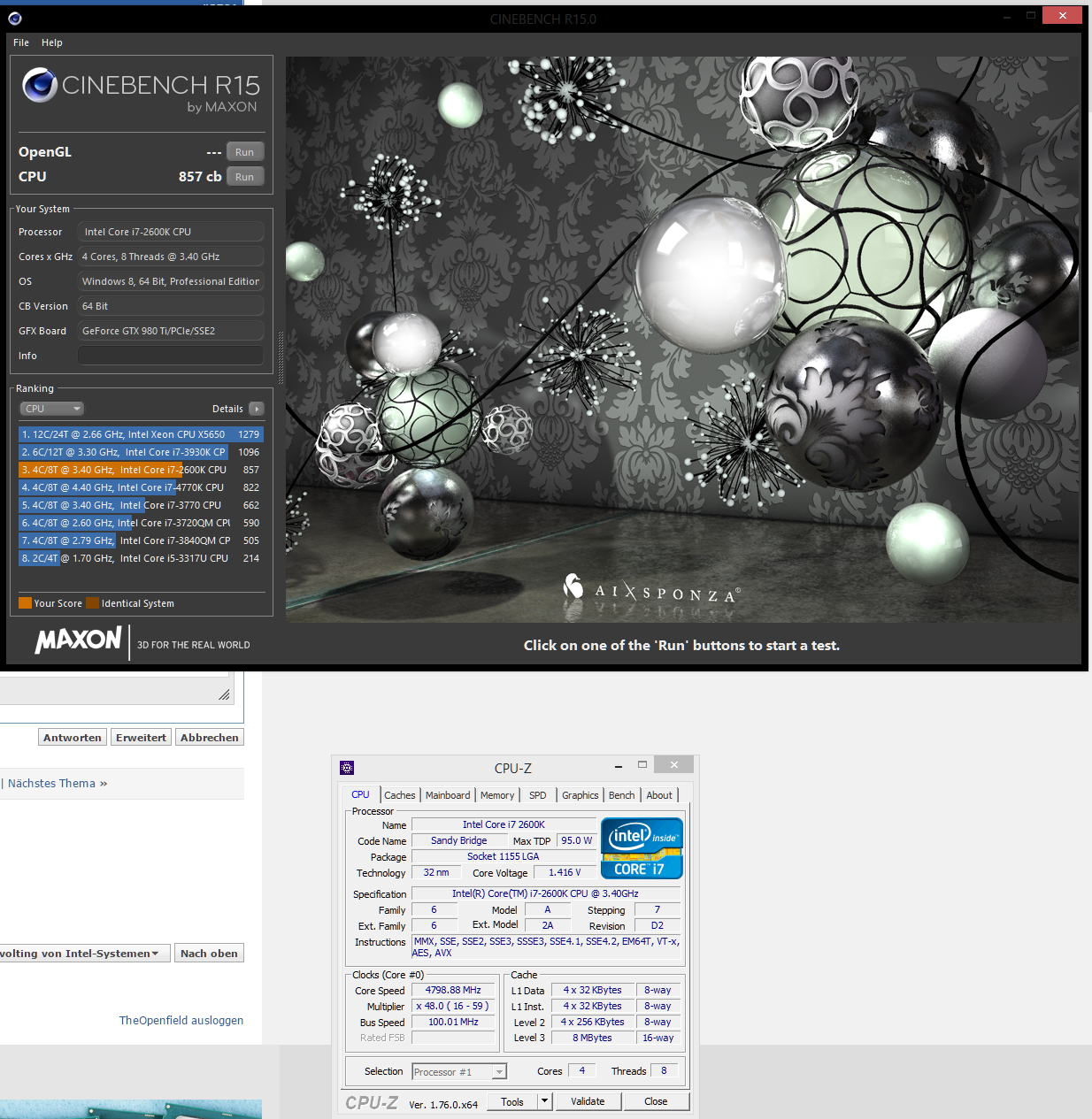Open the Processor #1 selection dropdown
Image resolution: width=1092 pixels, height=1119 pixels.
point(459,1071)
